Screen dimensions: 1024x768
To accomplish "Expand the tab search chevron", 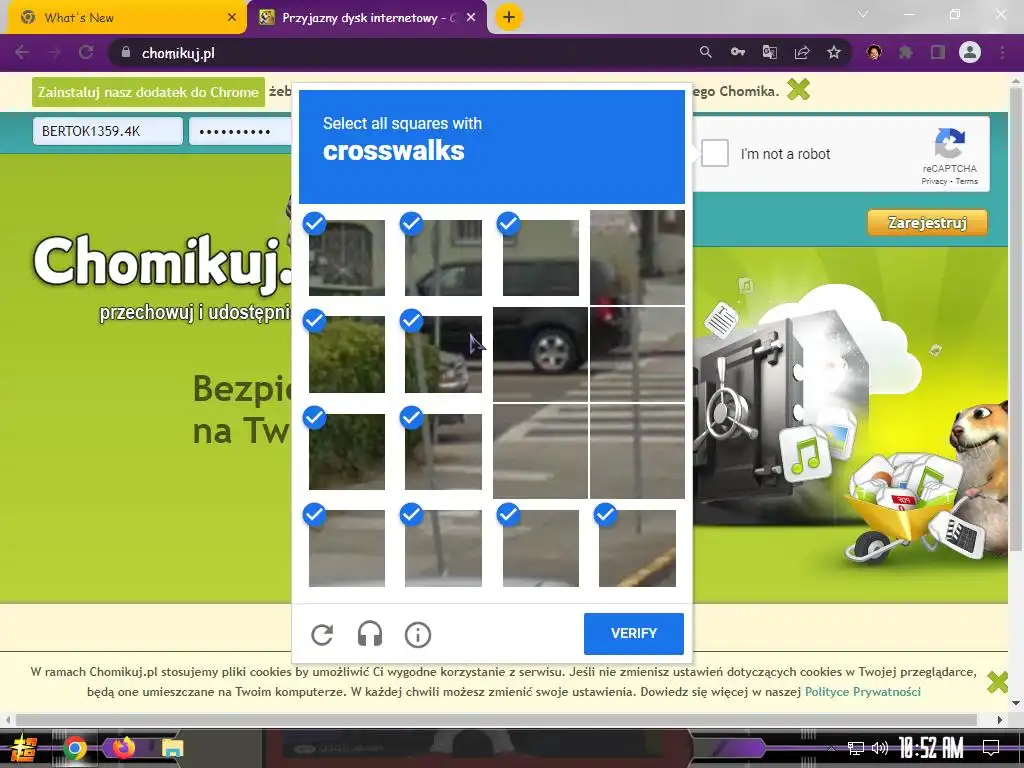I will click(863, 14).
